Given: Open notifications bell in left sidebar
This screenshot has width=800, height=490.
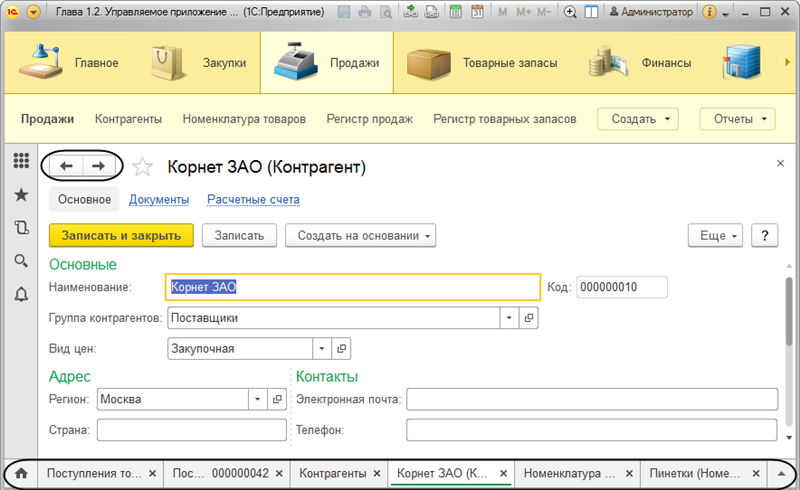Looking at the screenshot, I should [x=21, y=294].
